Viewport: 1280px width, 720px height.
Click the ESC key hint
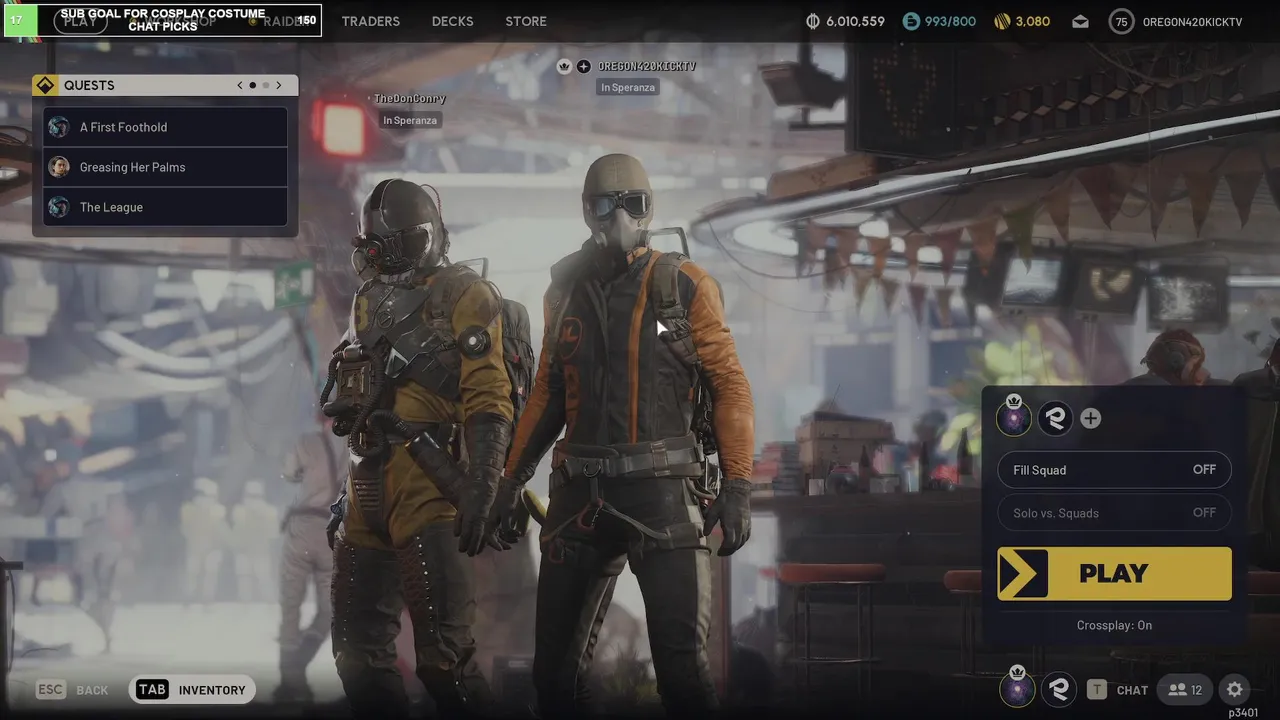(51, 690)
